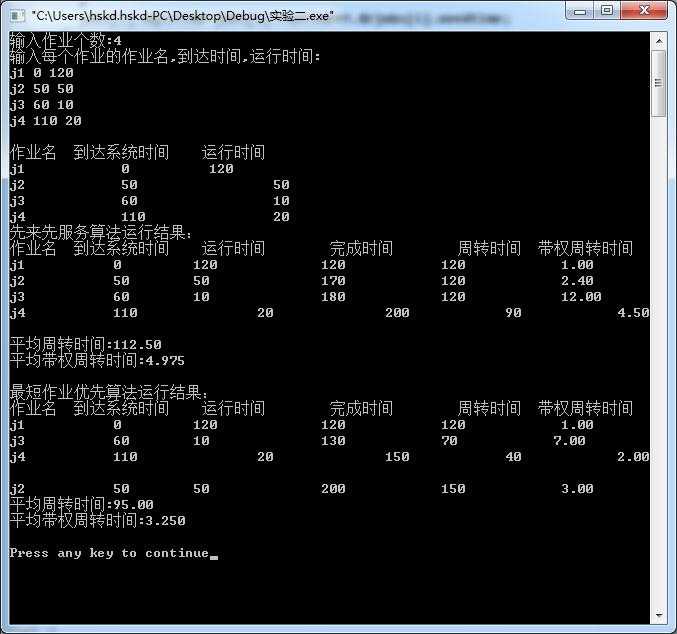Click the weighted turnaround value 3.00
This screenshot has width=677, height=634.
(x=577, y=488)
